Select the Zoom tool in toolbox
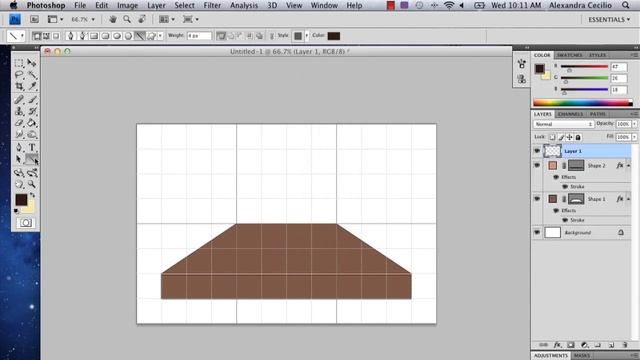This screenshot has height=360, width=640. (32, 184)
